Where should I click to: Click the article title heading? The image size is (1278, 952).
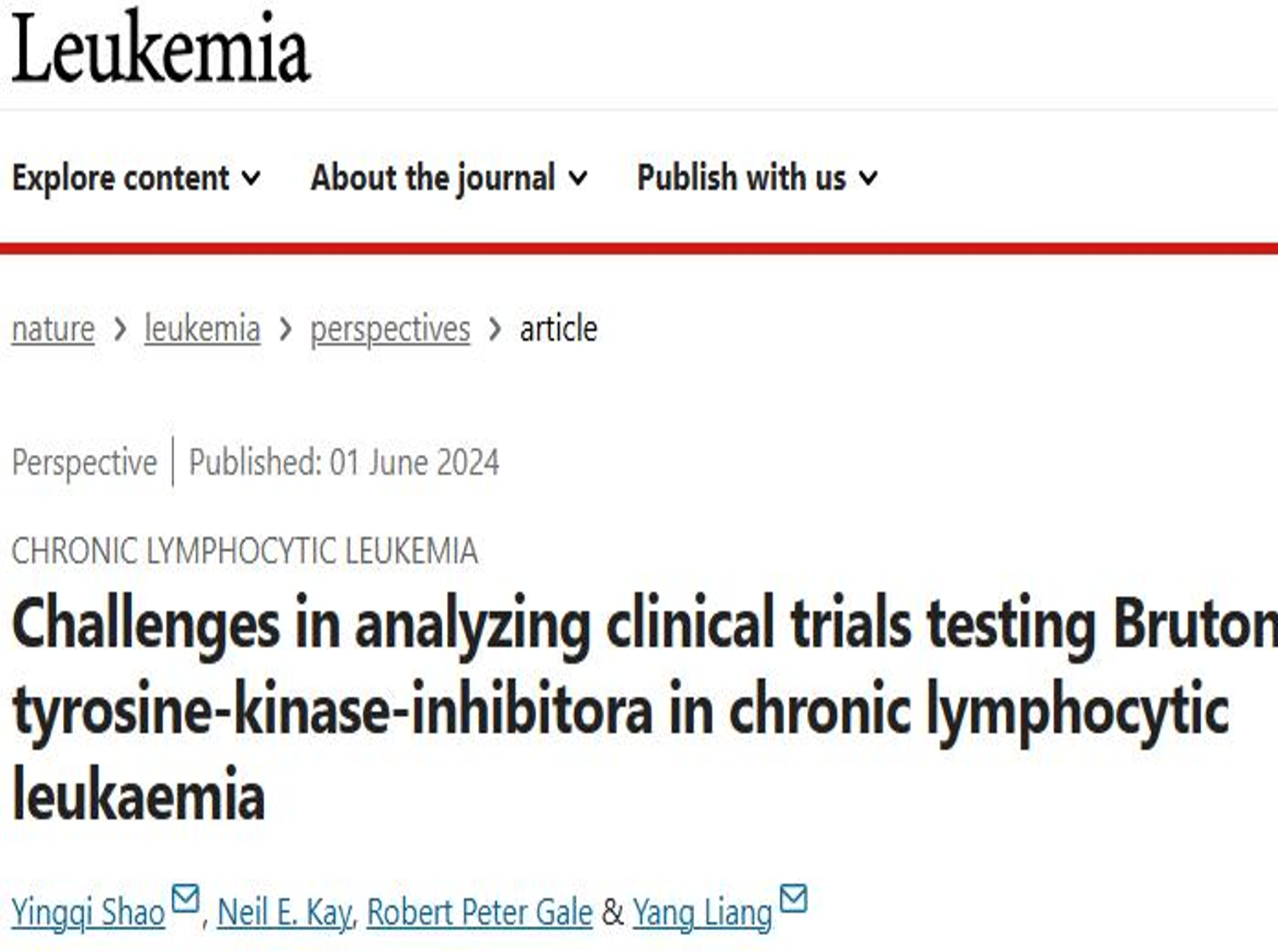644,709
